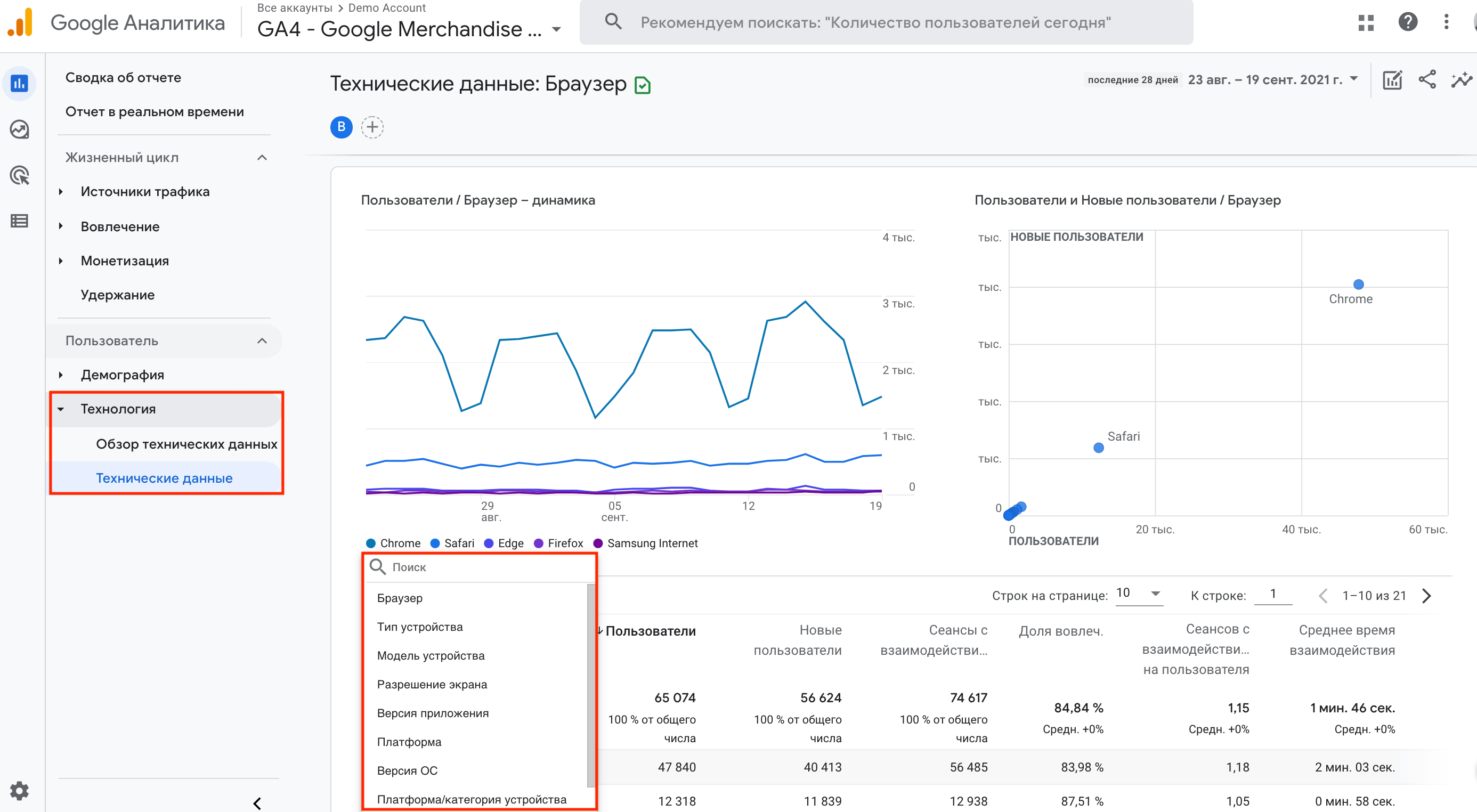1477x812 pixels.
Task: Go to previous table page
Action: click(x=1323, y=596)
